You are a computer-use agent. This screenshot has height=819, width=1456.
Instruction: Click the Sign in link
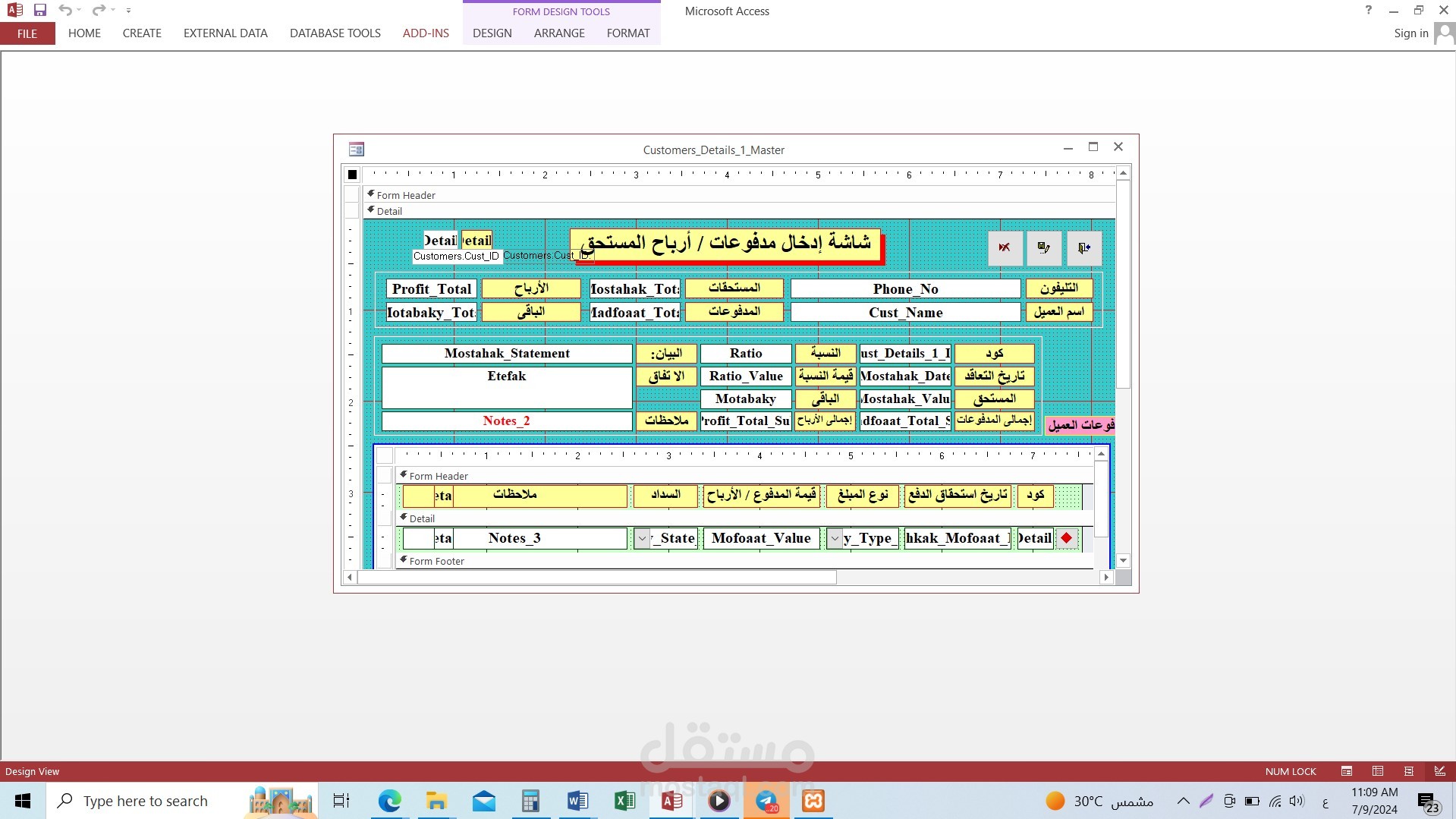click(x=1410, y=33)
